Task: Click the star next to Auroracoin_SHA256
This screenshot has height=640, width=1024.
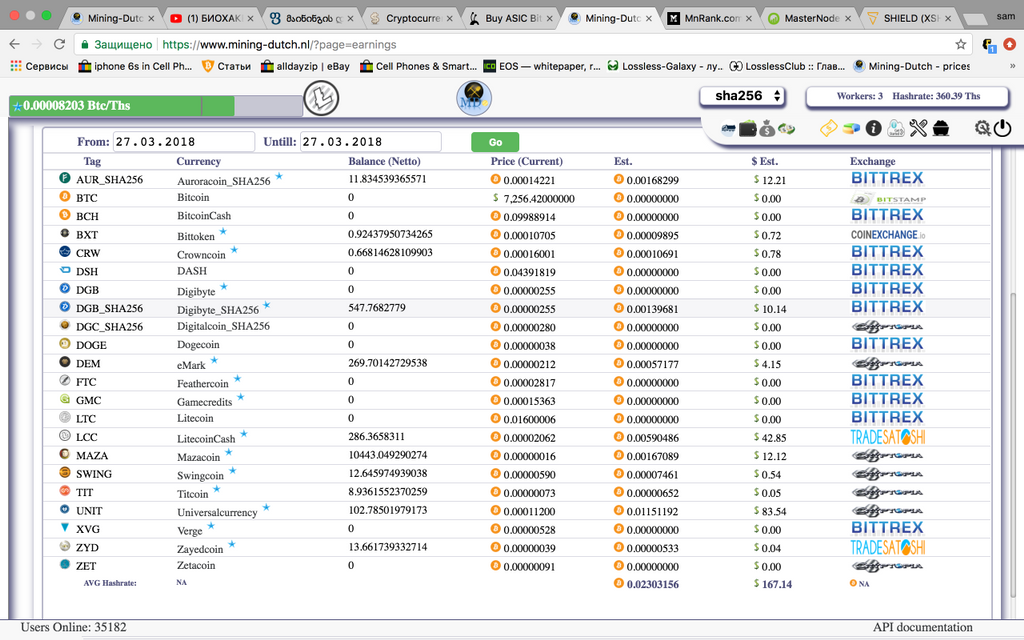Action: point(279,176)
